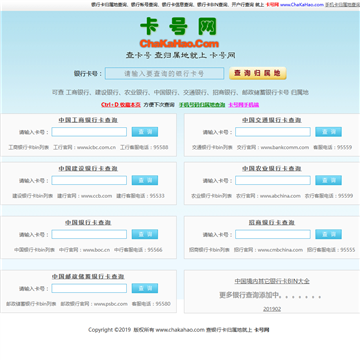Open the 中国工商银行卡查询 heading link

click(88, 120)
